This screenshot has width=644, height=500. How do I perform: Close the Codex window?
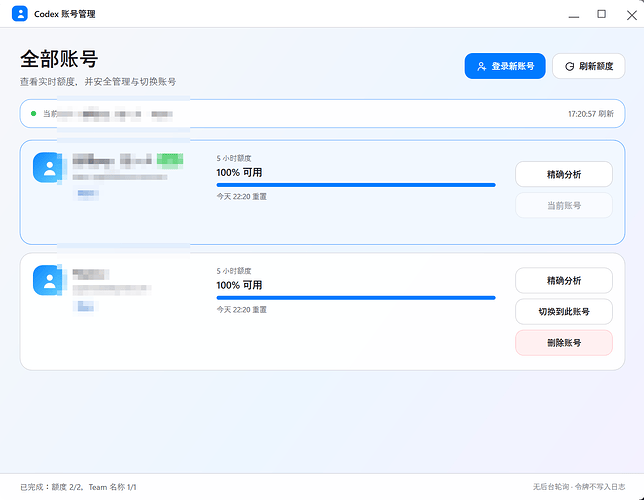pyautogui.click(x=632, y=15)
